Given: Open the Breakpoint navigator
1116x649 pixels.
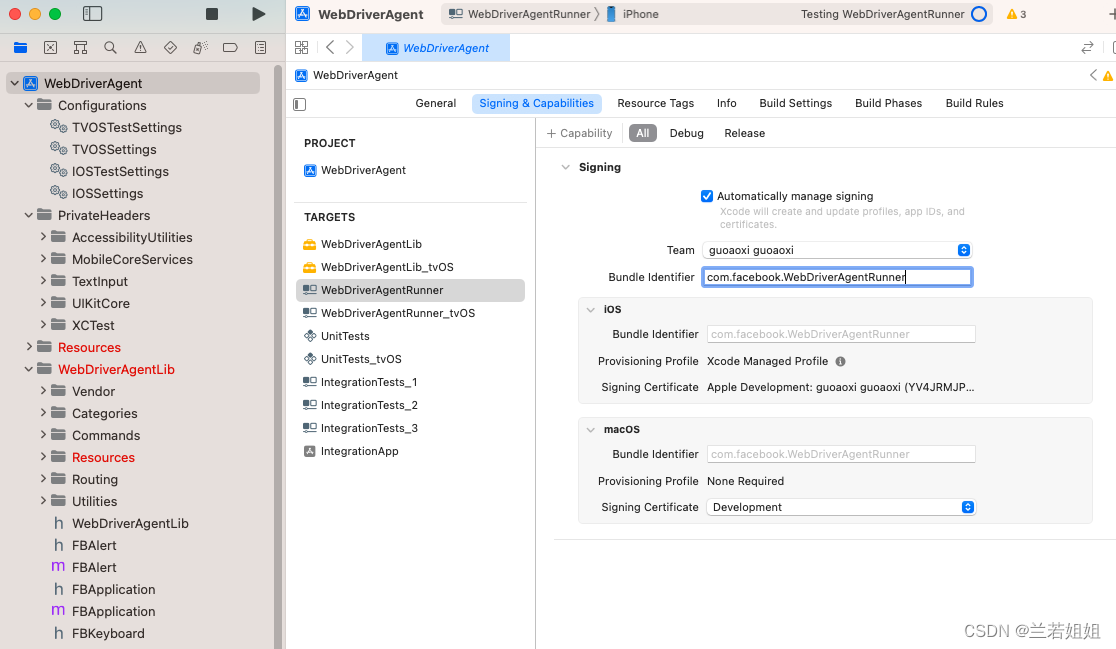Looking at the screenshot, I should coord(230,48).
